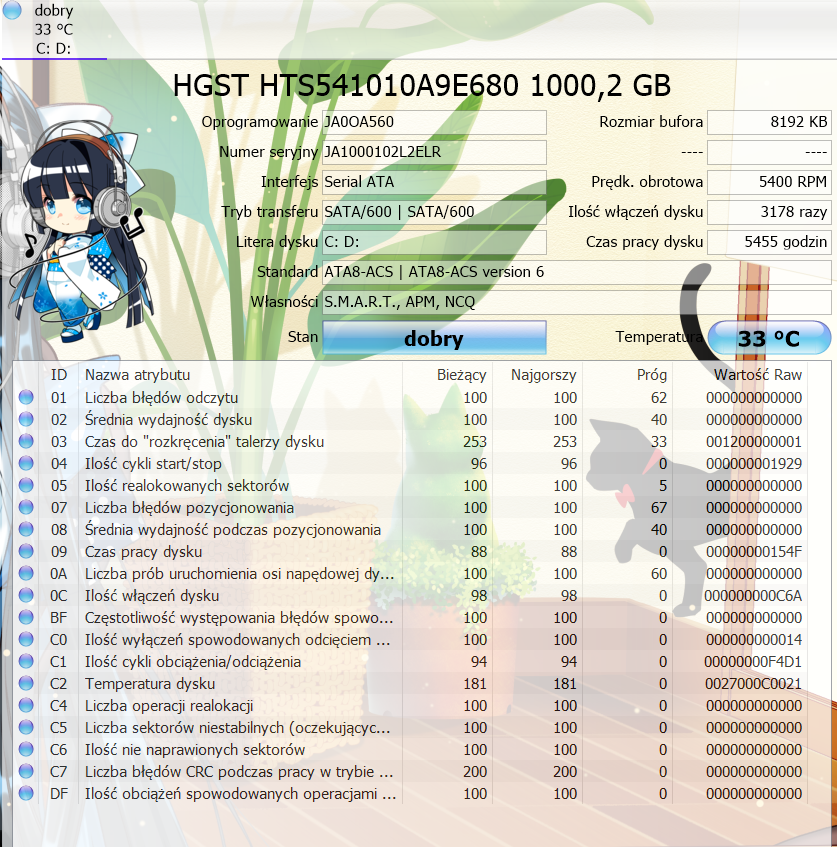Click the status orb of attribute 0C

tap(26, 596)
